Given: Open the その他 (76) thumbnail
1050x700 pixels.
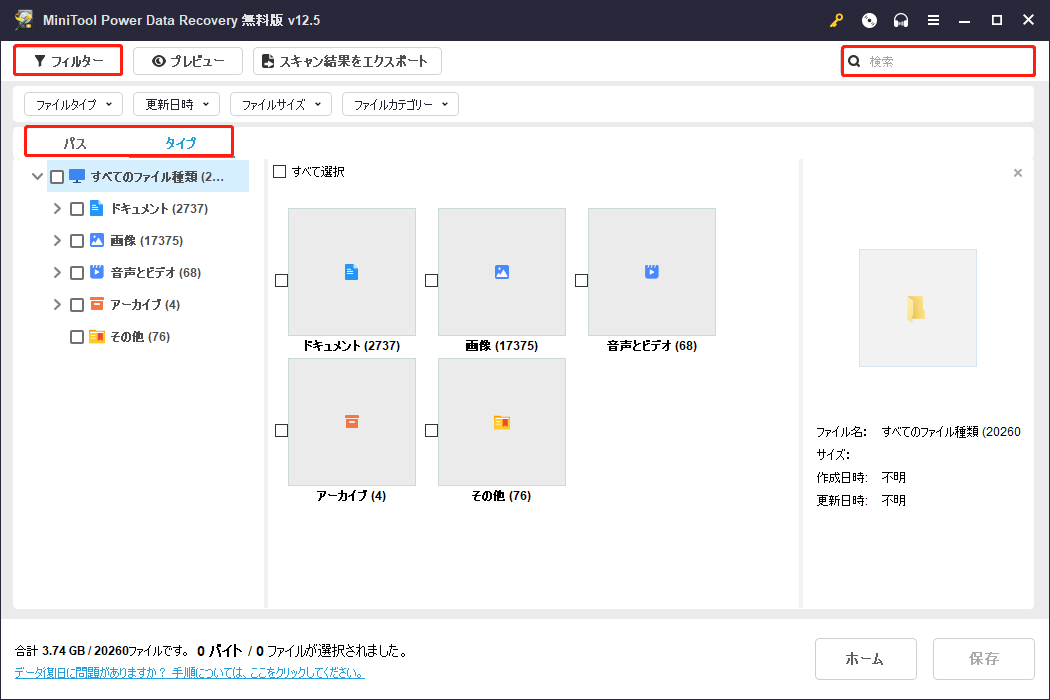Looking at the screenshot, I should point(502,422).
